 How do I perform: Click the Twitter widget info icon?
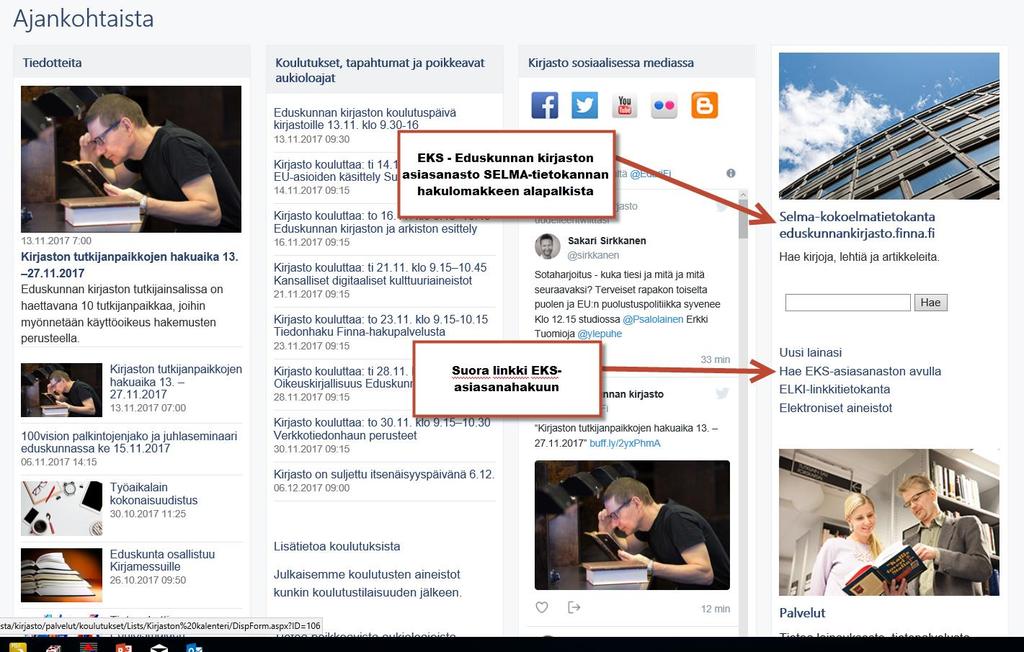[731, 173]
